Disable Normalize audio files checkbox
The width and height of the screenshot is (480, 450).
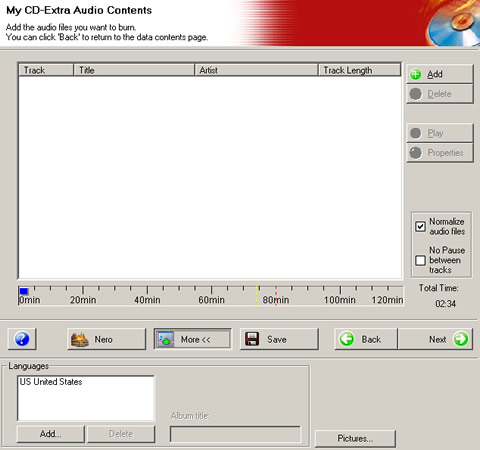[x=420, y=226]
